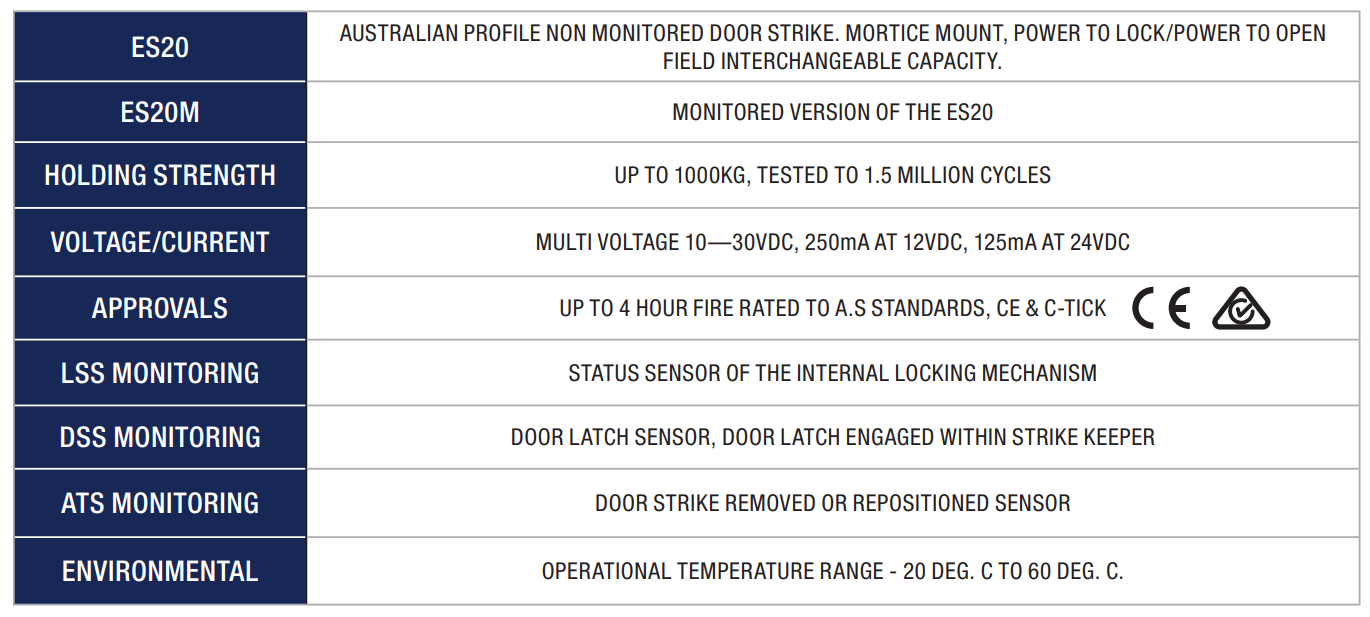This screenshot has height=617, width=1370.
Task: Click the HOLDING STRENGTH row label
Action: pyautogui.click(x=160, y=176)
